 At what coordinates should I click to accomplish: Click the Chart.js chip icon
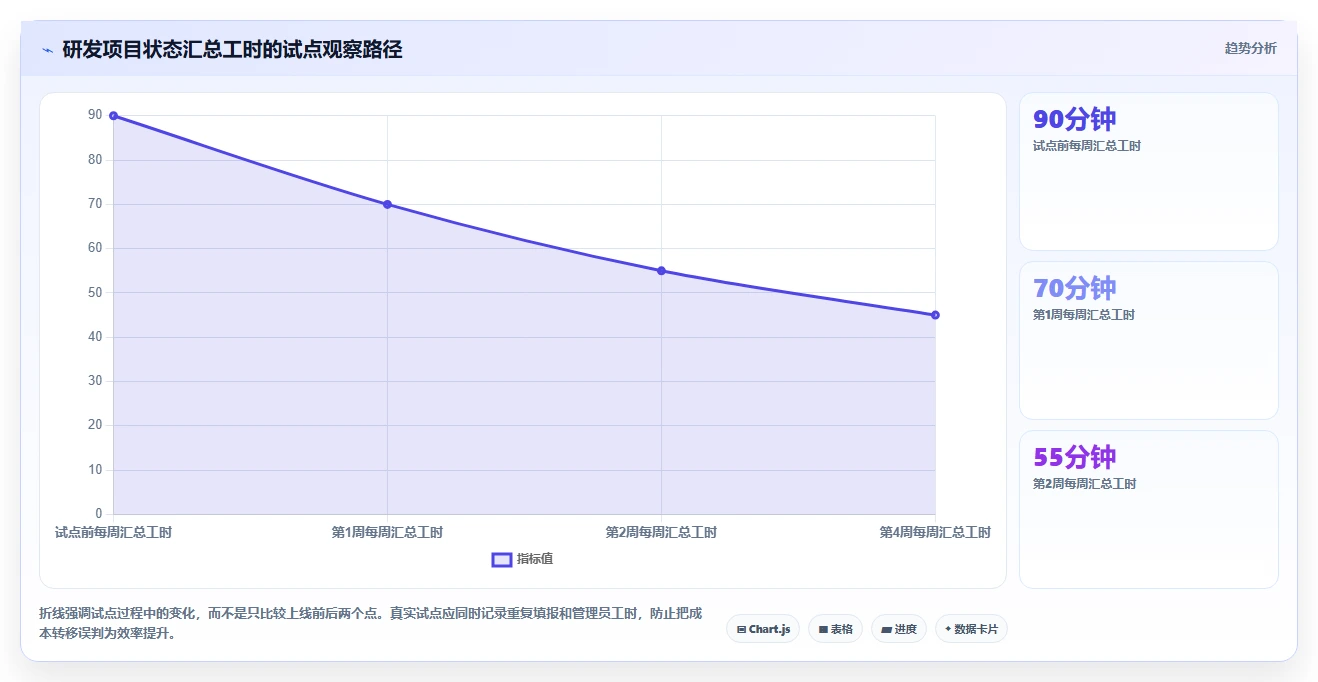(741, 630)
